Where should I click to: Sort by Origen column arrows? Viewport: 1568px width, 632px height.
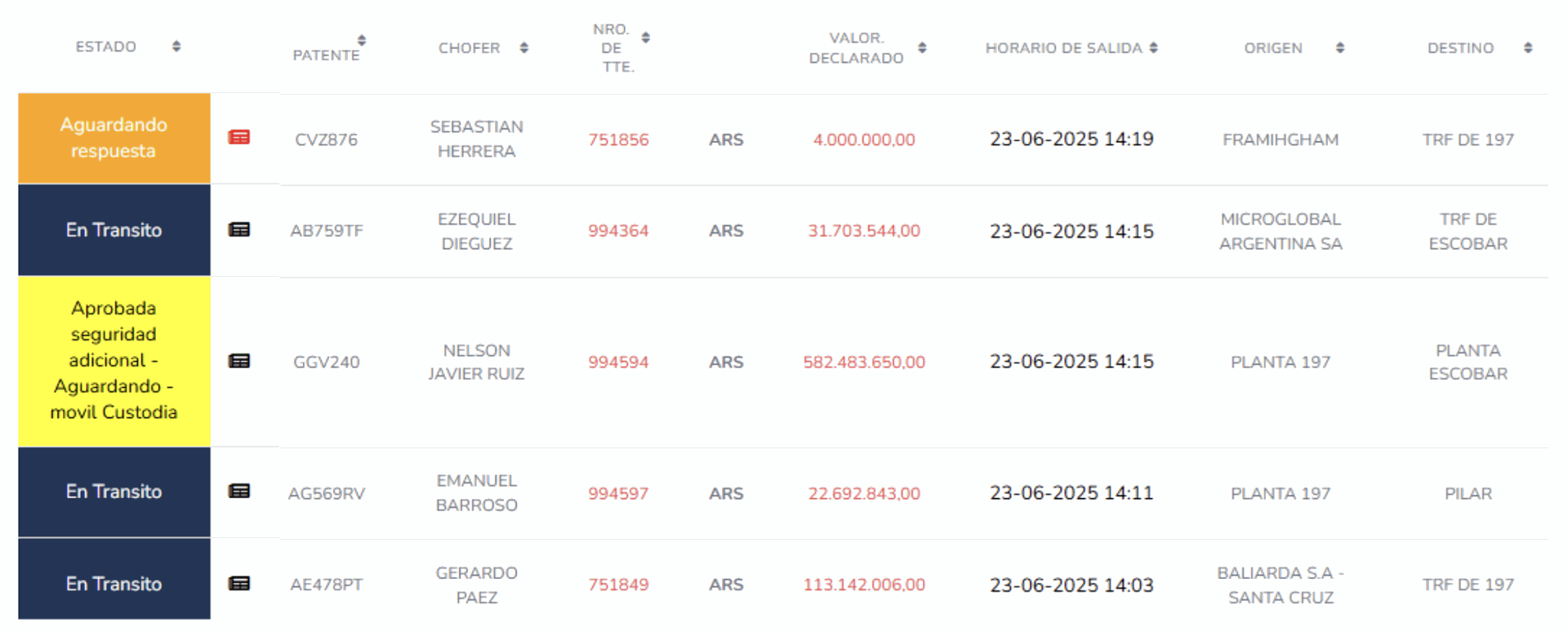(1340, 48)
